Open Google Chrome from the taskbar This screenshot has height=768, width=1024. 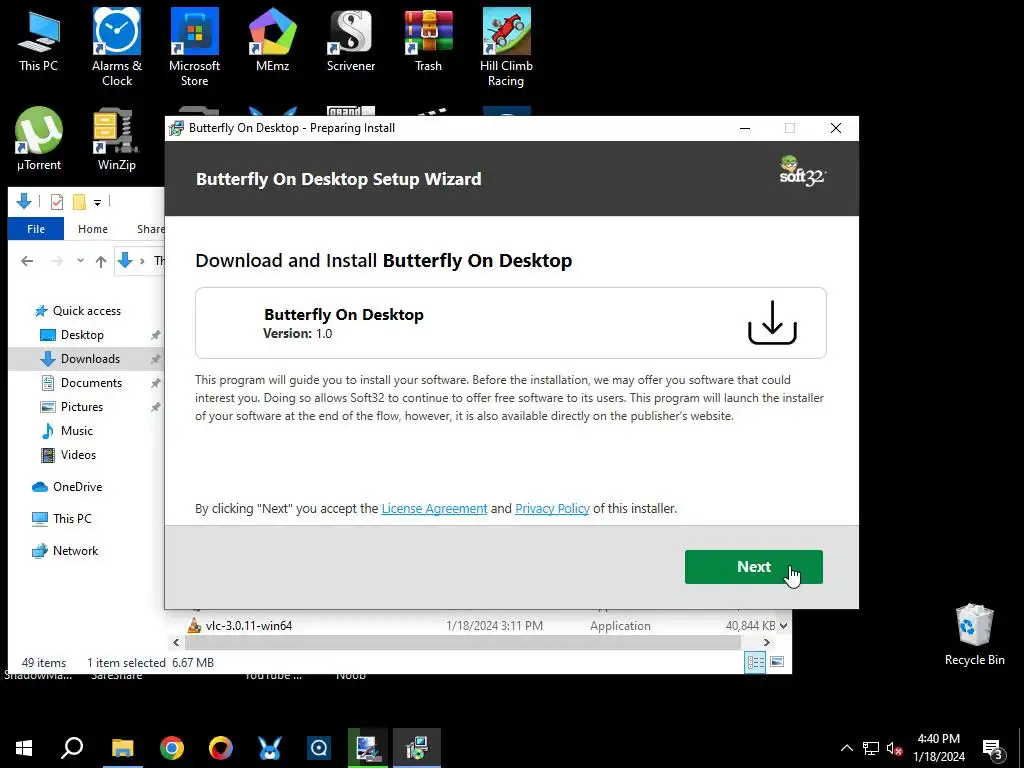172,748
